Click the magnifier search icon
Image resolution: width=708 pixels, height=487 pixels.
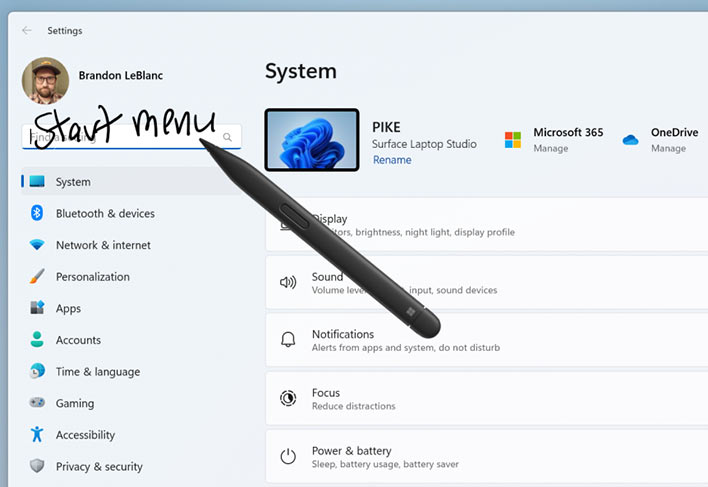pos(227,137)
